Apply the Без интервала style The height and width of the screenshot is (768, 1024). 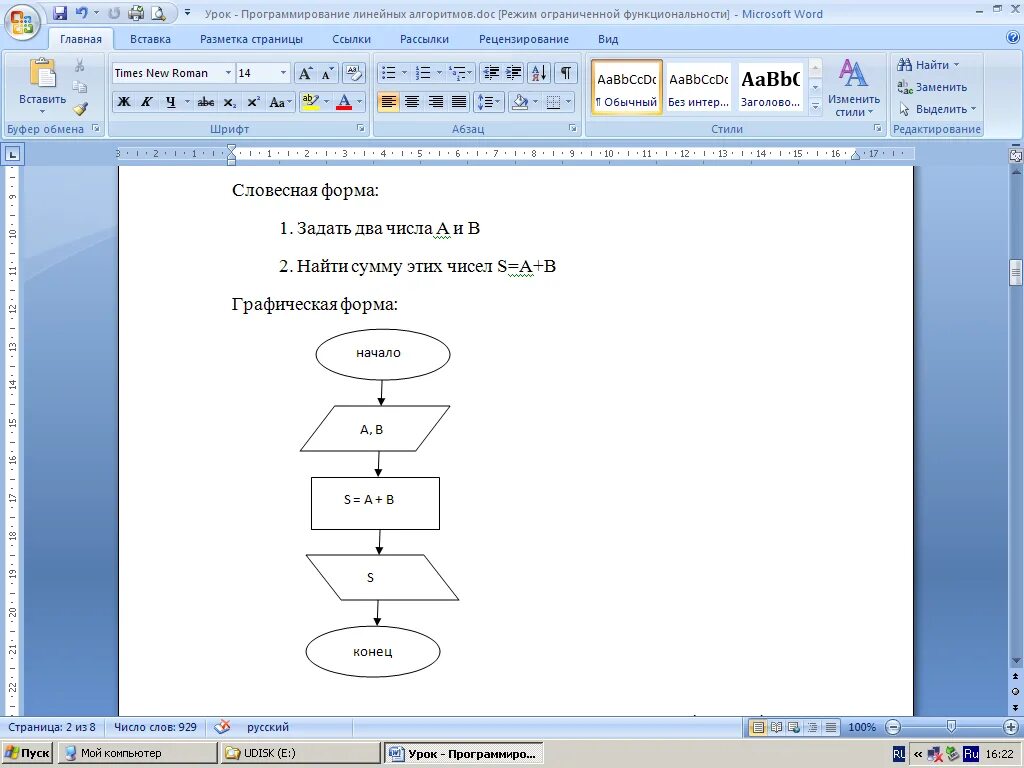698,88
